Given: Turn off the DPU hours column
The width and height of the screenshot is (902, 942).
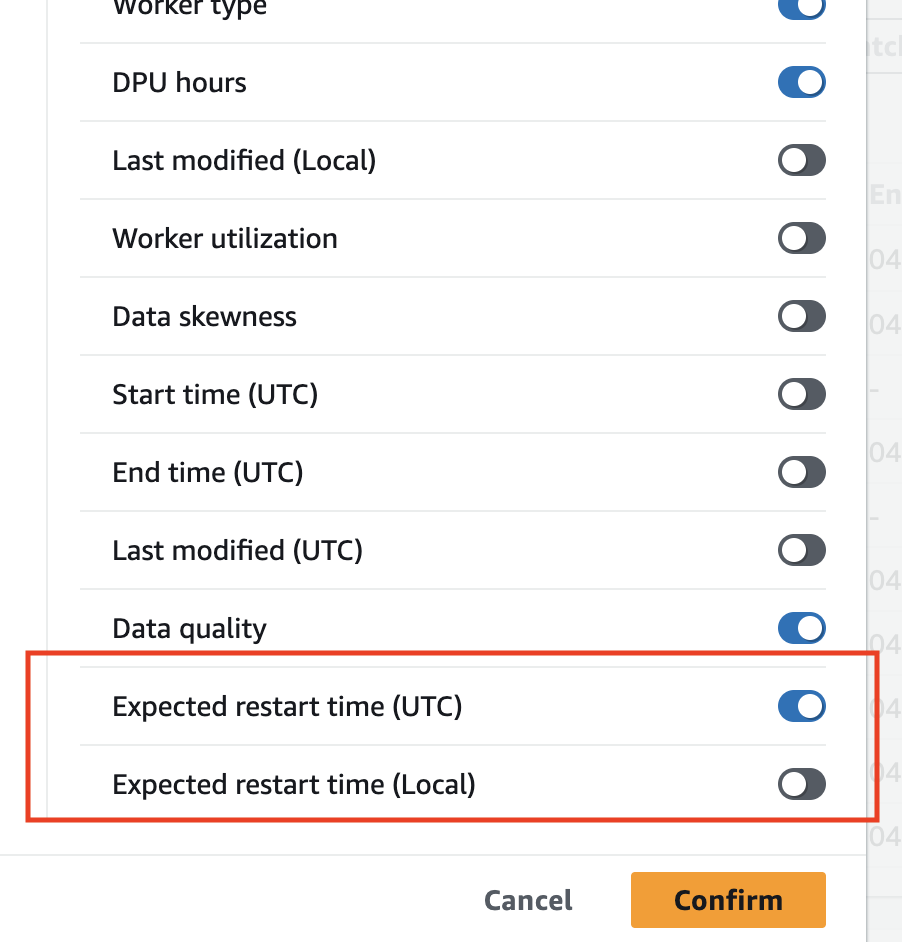Looking at the screenshot, I should pyautogui.click(x=801, y=82).
